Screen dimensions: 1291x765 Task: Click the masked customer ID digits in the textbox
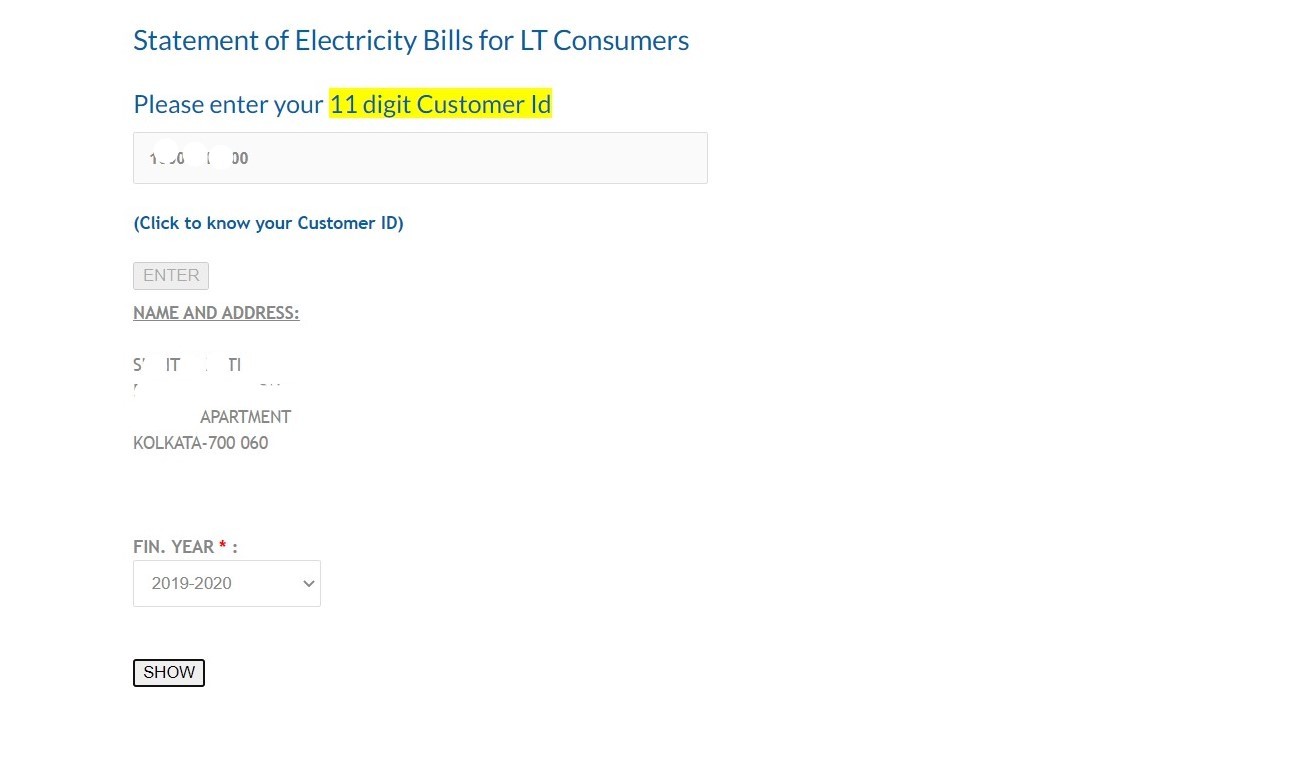[x=198, y=158]
